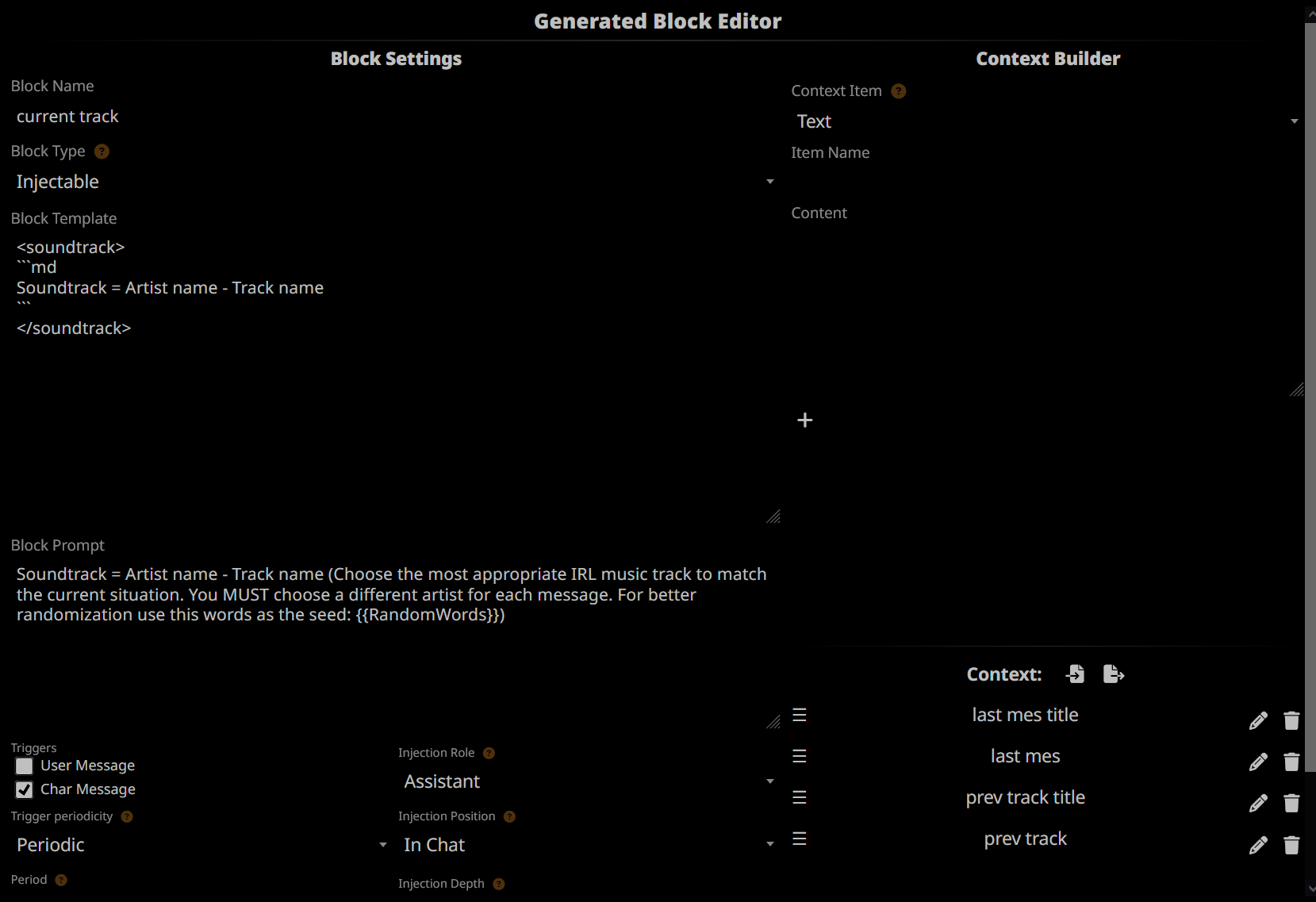Enable the User Message trigger checkbox
The width and height of the screenshot is (1316, 902).
(x=25, y=766)
